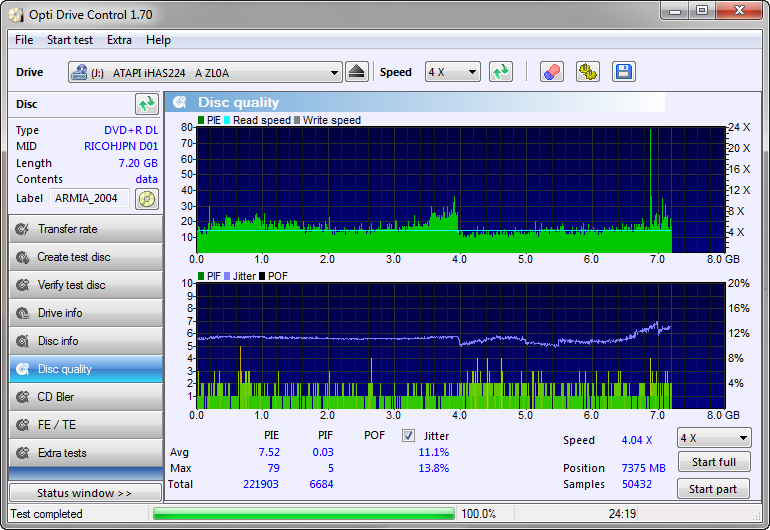Click the elapsed time 24:19
770x530 pixels.
point(622,514)
